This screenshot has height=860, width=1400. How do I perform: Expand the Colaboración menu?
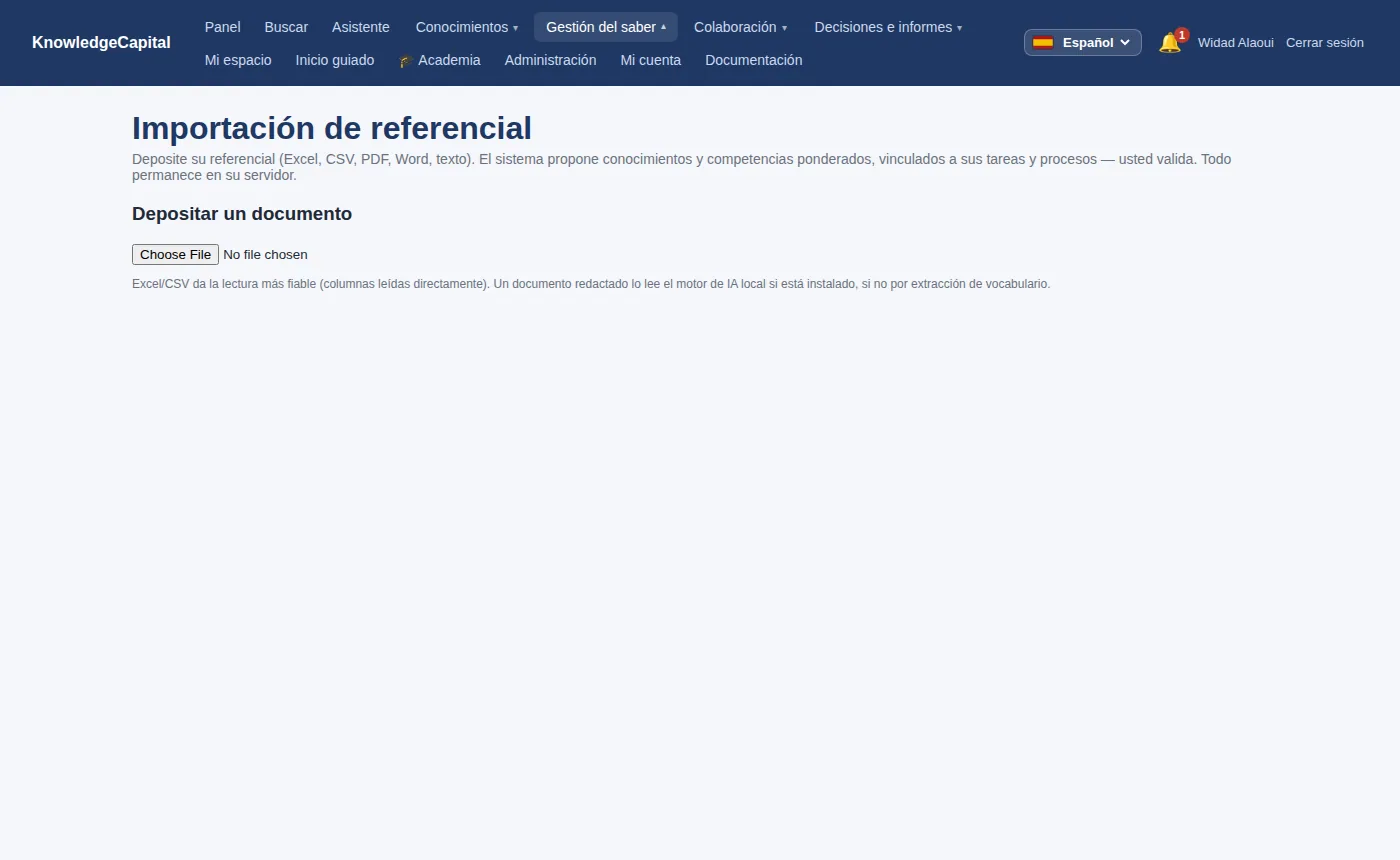click(741, 27)
